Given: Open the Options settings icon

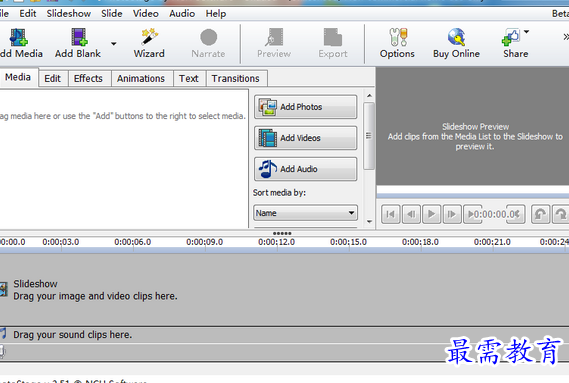Looking at the screenshot, I should [x=398, y=37].
